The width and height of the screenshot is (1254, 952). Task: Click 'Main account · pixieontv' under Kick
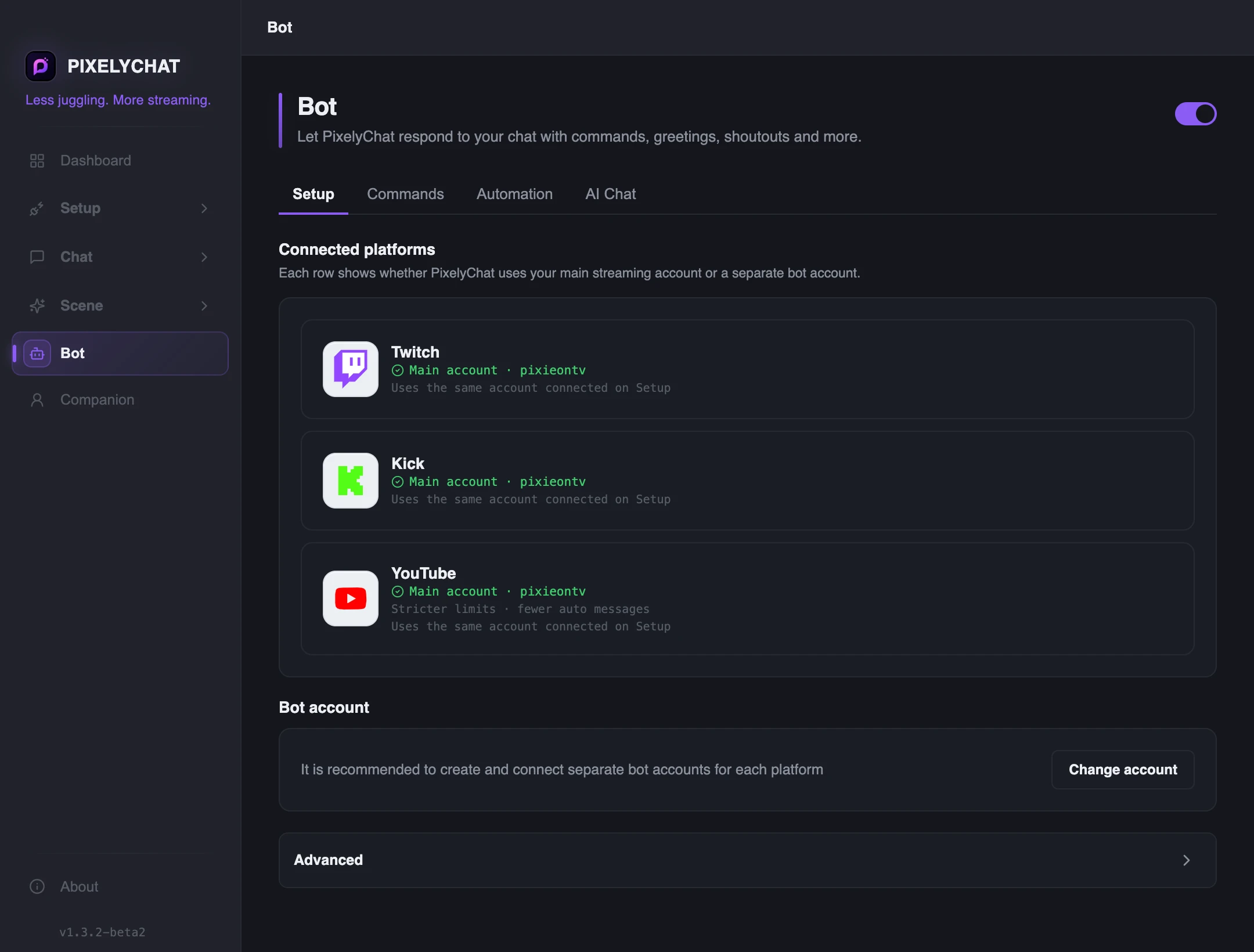click(498, 482)
